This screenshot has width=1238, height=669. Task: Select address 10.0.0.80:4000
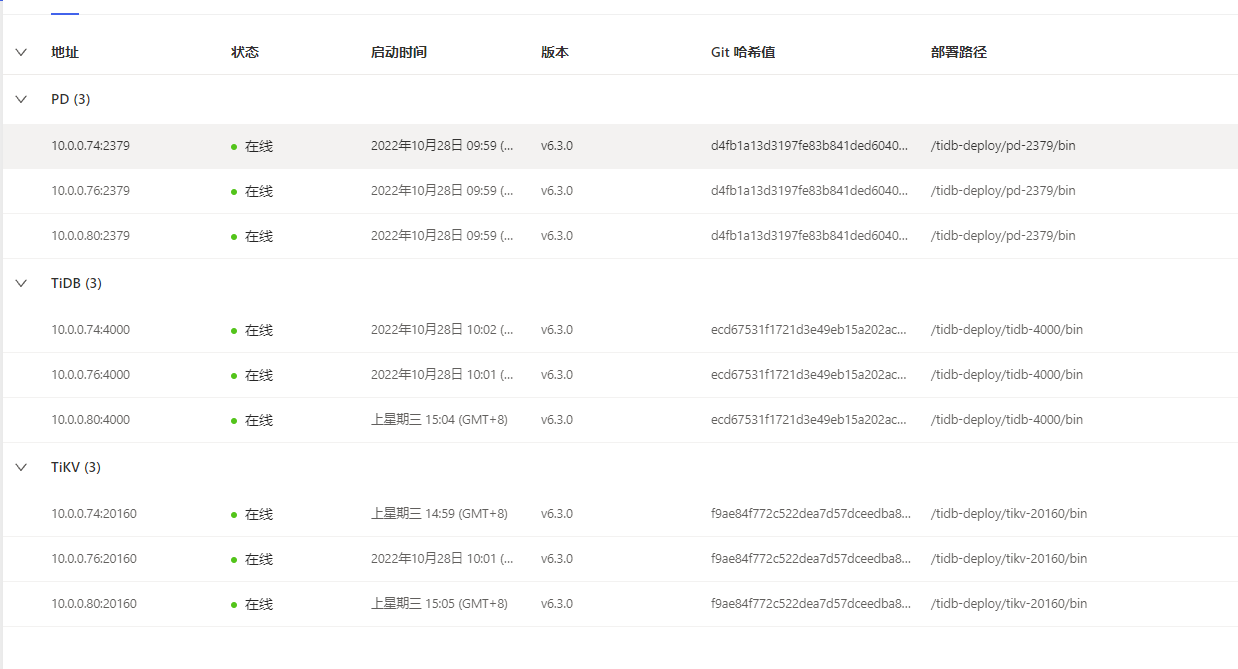tap(91, 420)
